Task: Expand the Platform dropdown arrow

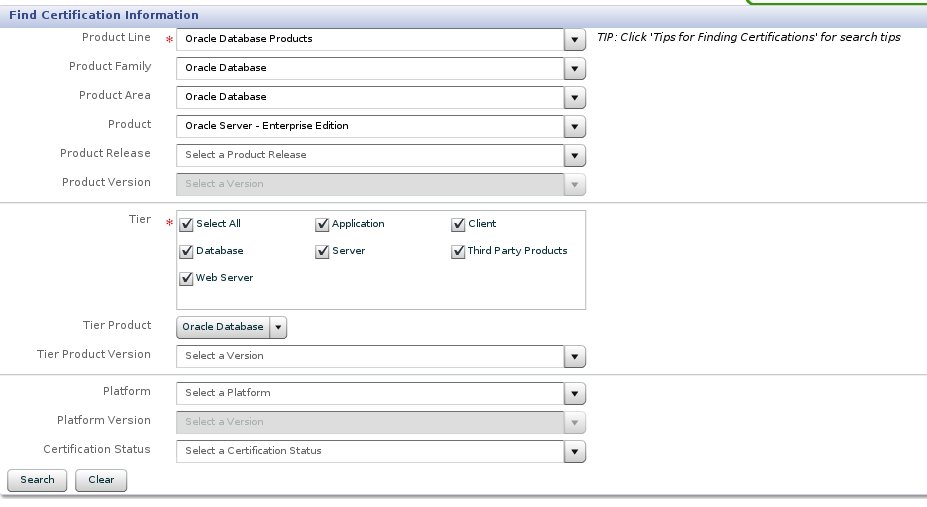Action: [575, 394]
